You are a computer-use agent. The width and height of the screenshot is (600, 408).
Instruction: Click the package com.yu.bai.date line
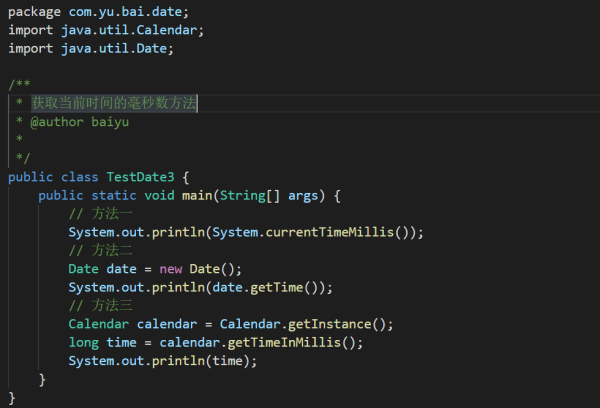(x=98, y=12)
